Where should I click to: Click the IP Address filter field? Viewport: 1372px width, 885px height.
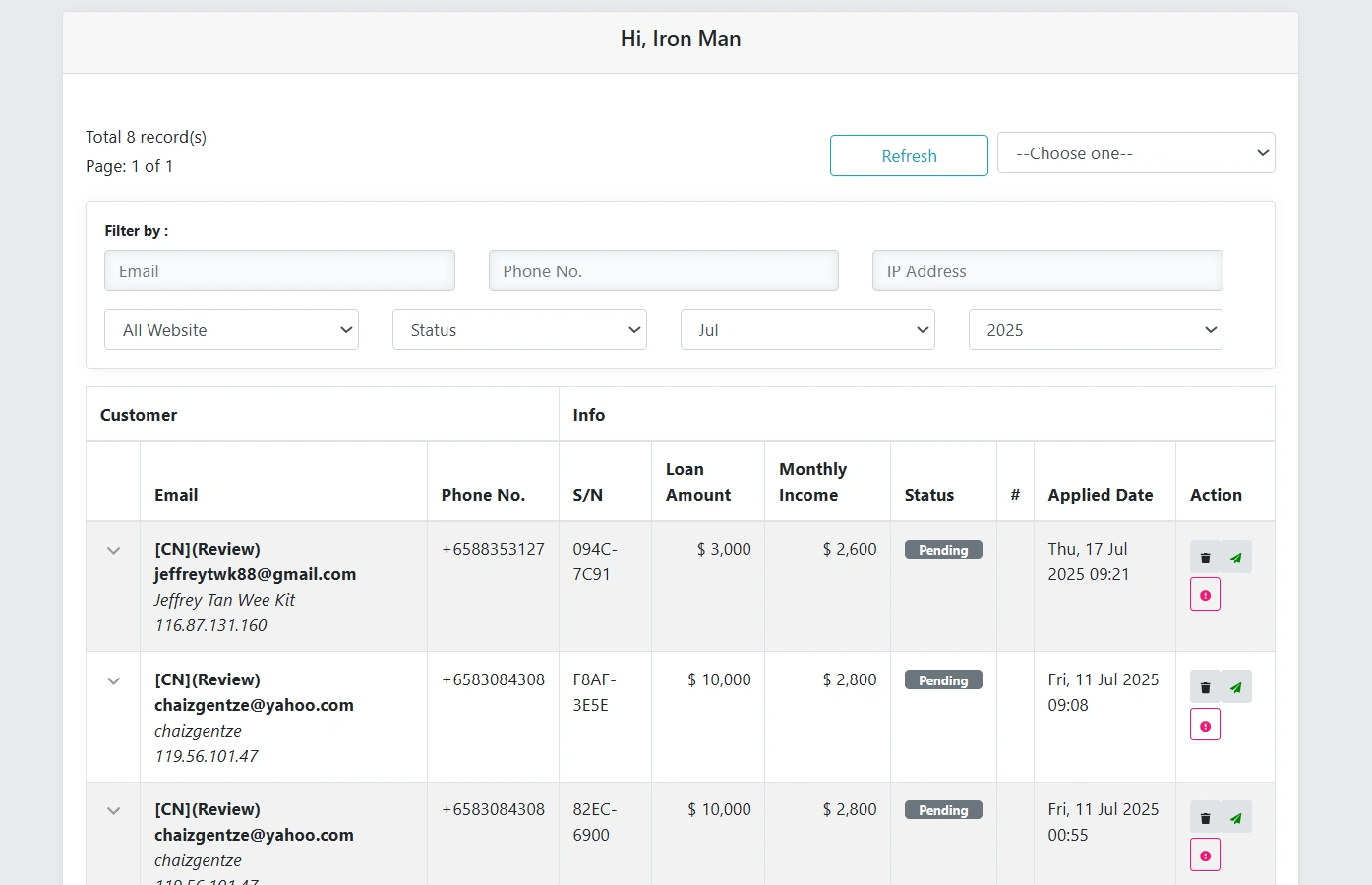(1047, 271)
